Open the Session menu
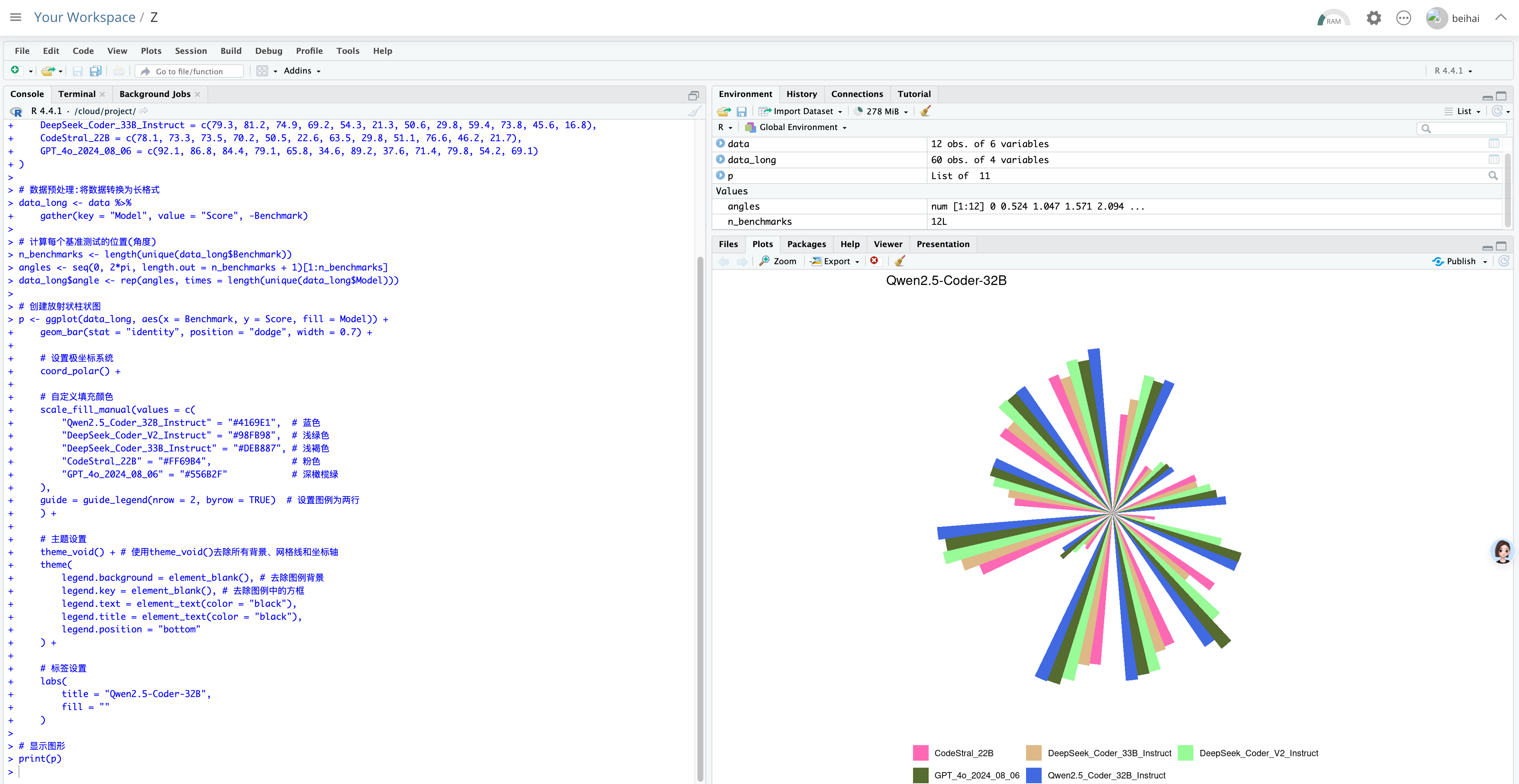Screen dimensions: 1519x784 point(190,51)
